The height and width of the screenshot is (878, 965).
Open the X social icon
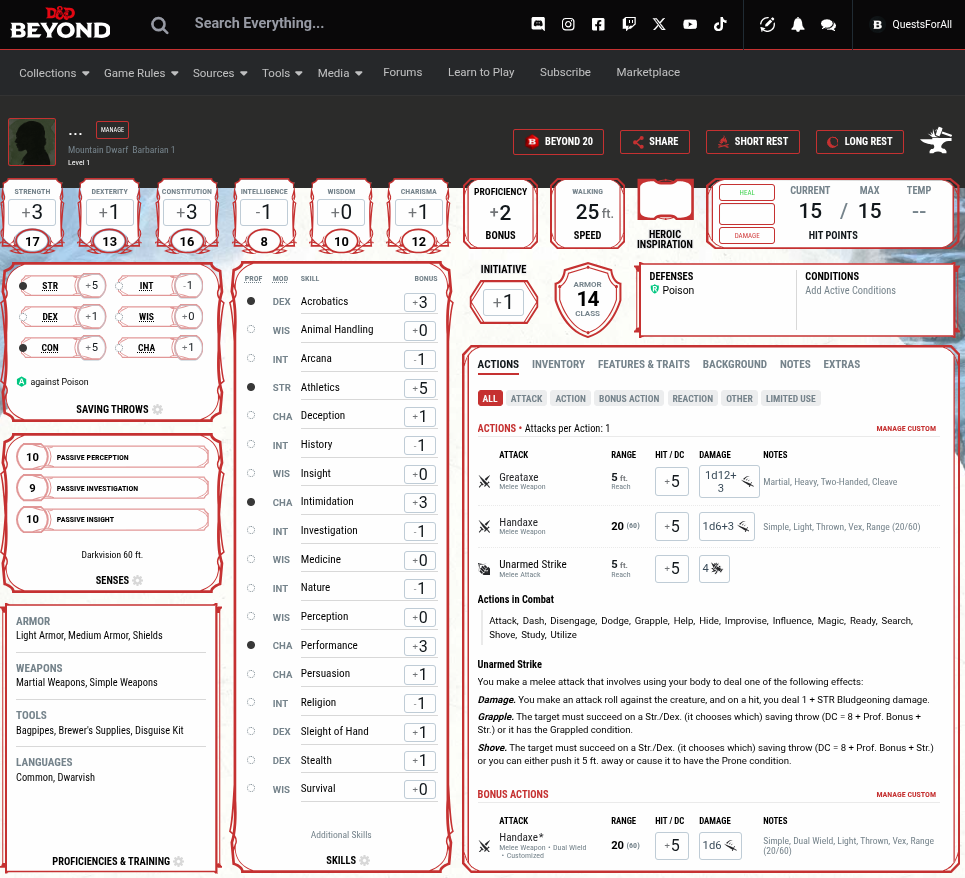point(659,24)
